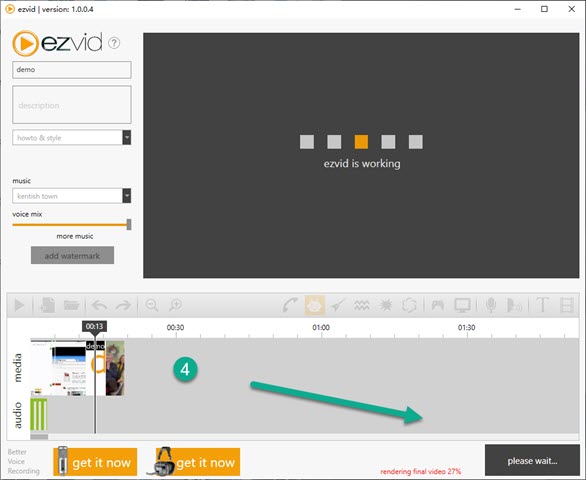Minimize the ezvid window

pyautogui.click(x=518, y=9)
